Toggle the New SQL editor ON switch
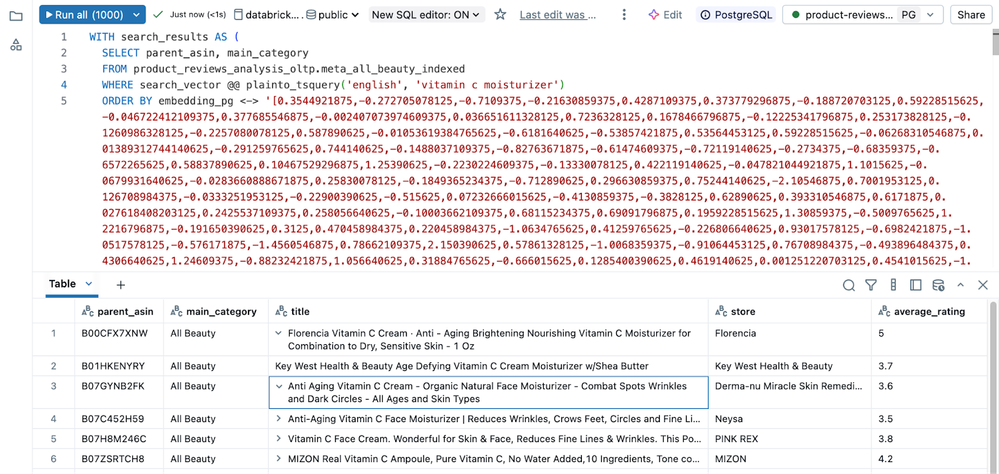The image size is (999, 474). pos(426,15)
